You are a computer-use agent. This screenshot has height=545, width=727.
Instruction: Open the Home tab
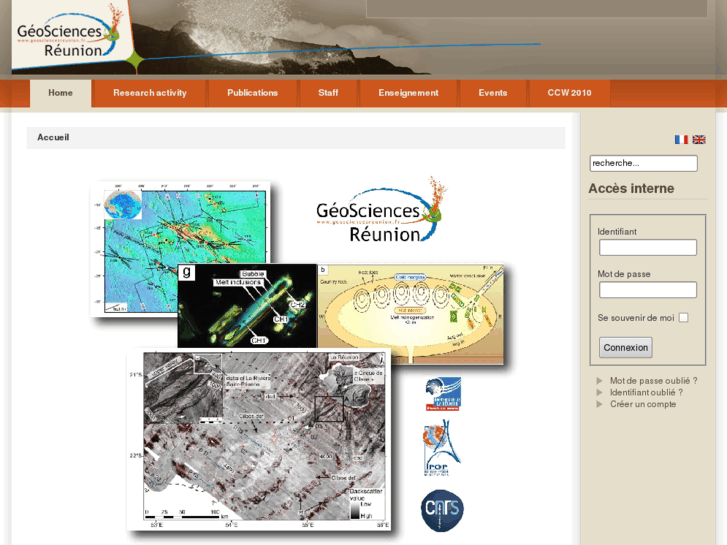pos(60,93)
